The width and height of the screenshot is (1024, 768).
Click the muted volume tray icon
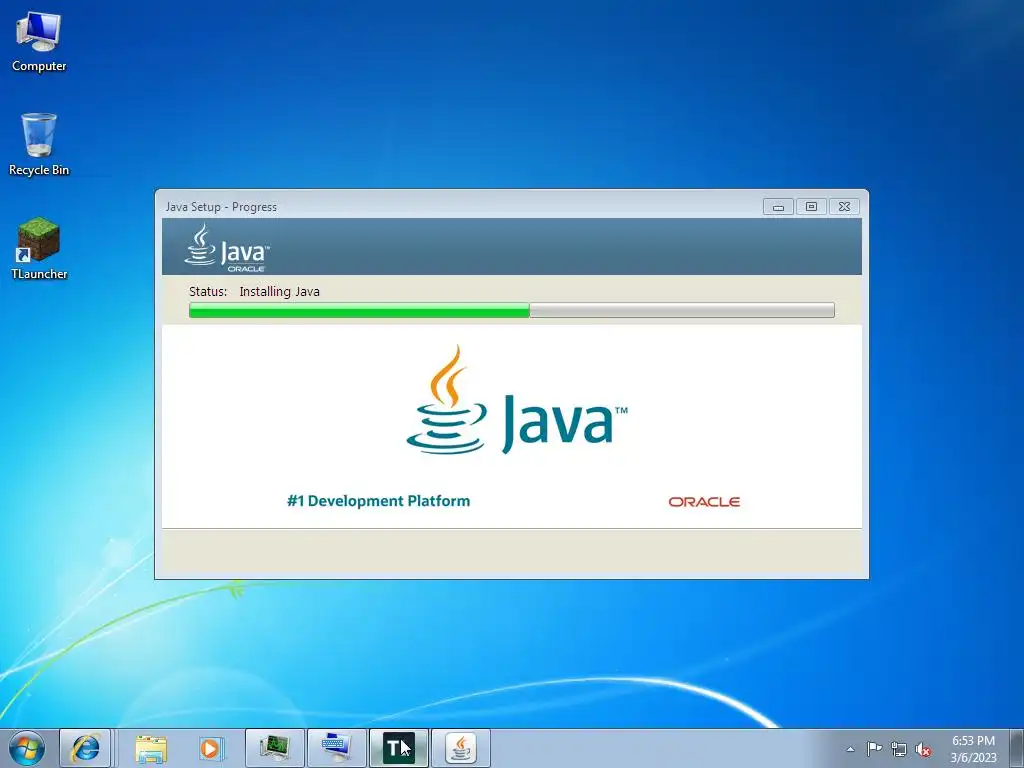923,749
